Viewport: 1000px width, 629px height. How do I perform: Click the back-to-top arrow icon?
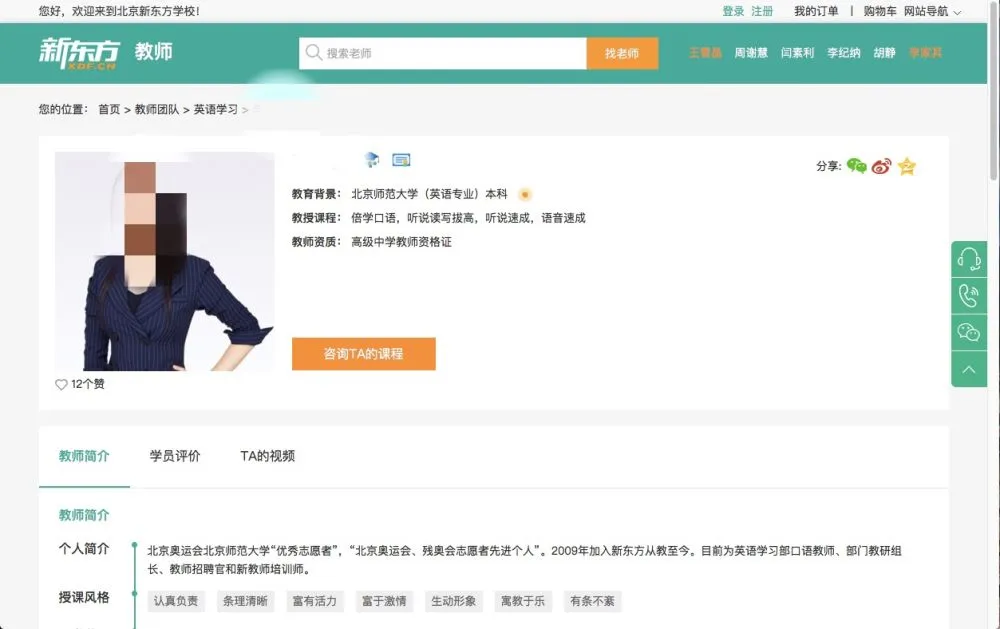[x=968, y=368]
